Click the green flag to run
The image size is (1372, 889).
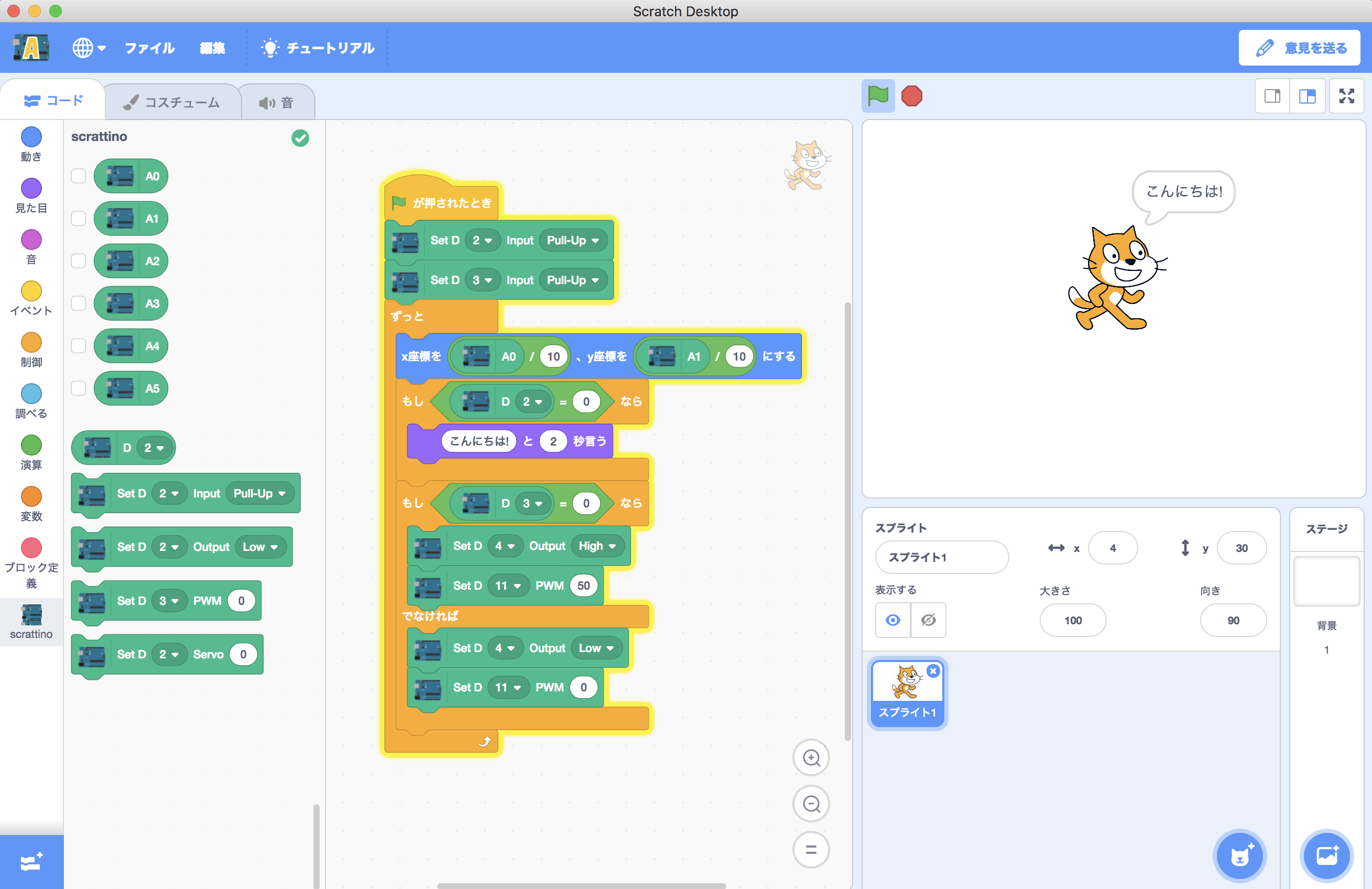click(877, 96)
